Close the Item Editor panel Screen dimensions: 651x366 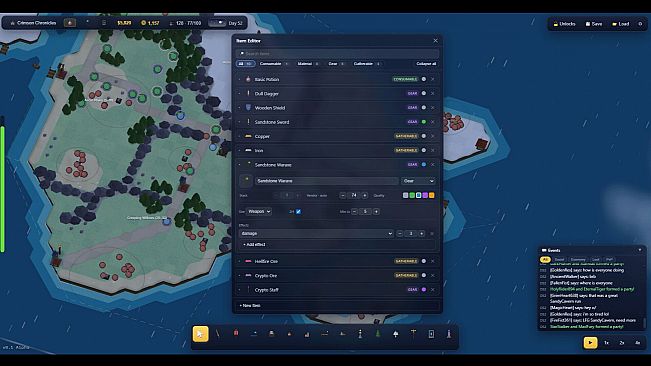pyautogui.click(x=435, y=41)
